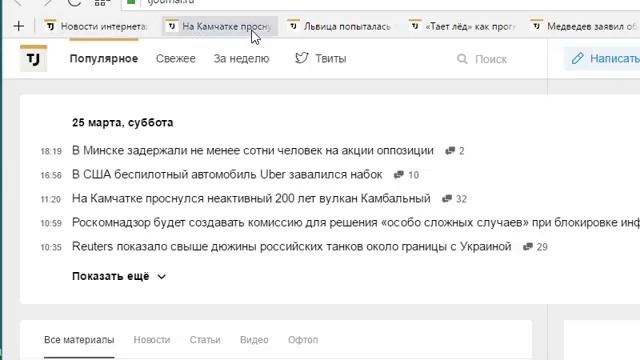Open Kamchatka Камбальный volcano headline
This screenshot has width=640, height=360.
tap(251, 199)
